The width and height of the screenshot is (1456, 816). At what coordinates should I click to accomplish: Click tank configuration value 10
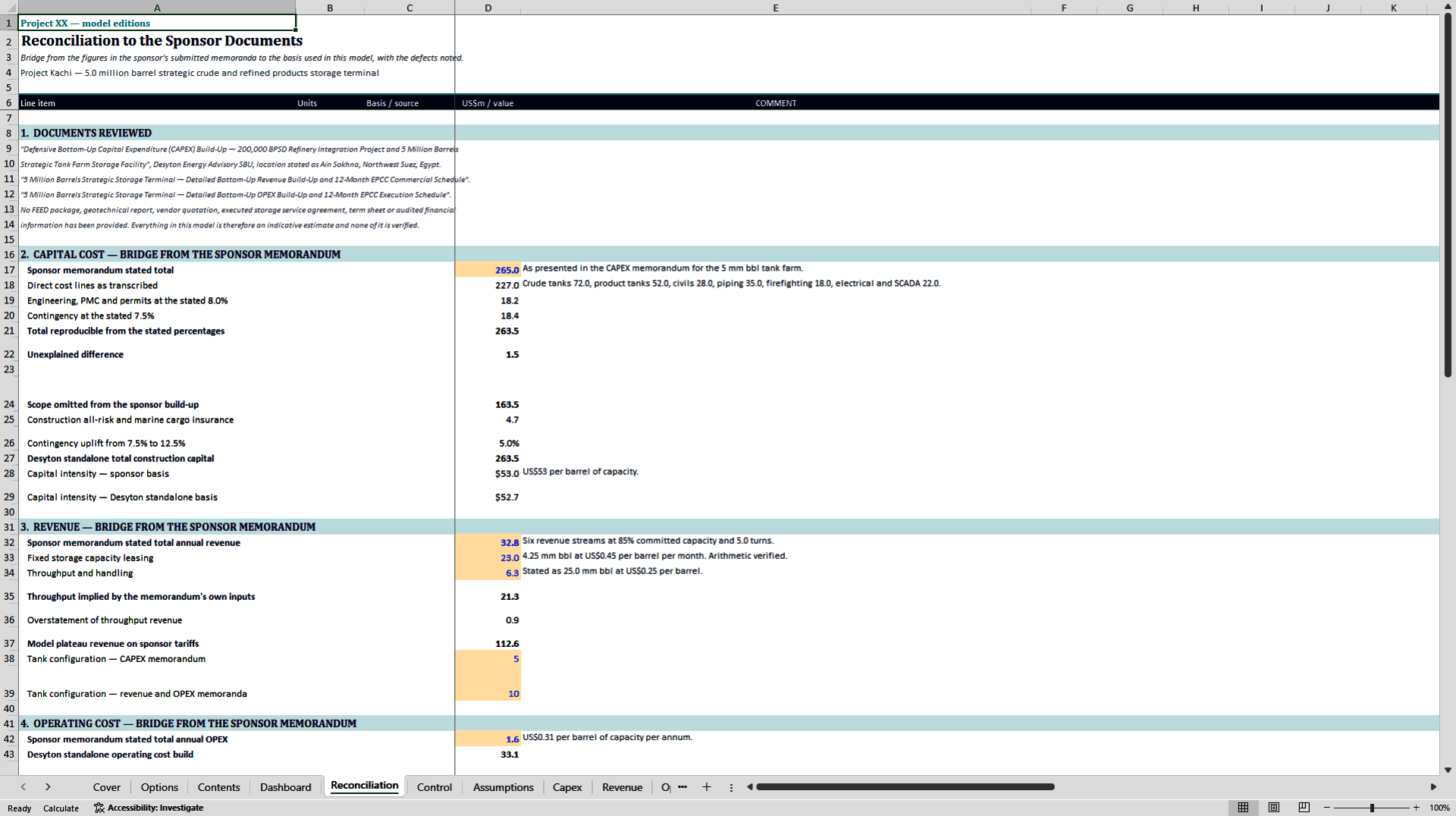click(x=488, y=683)
